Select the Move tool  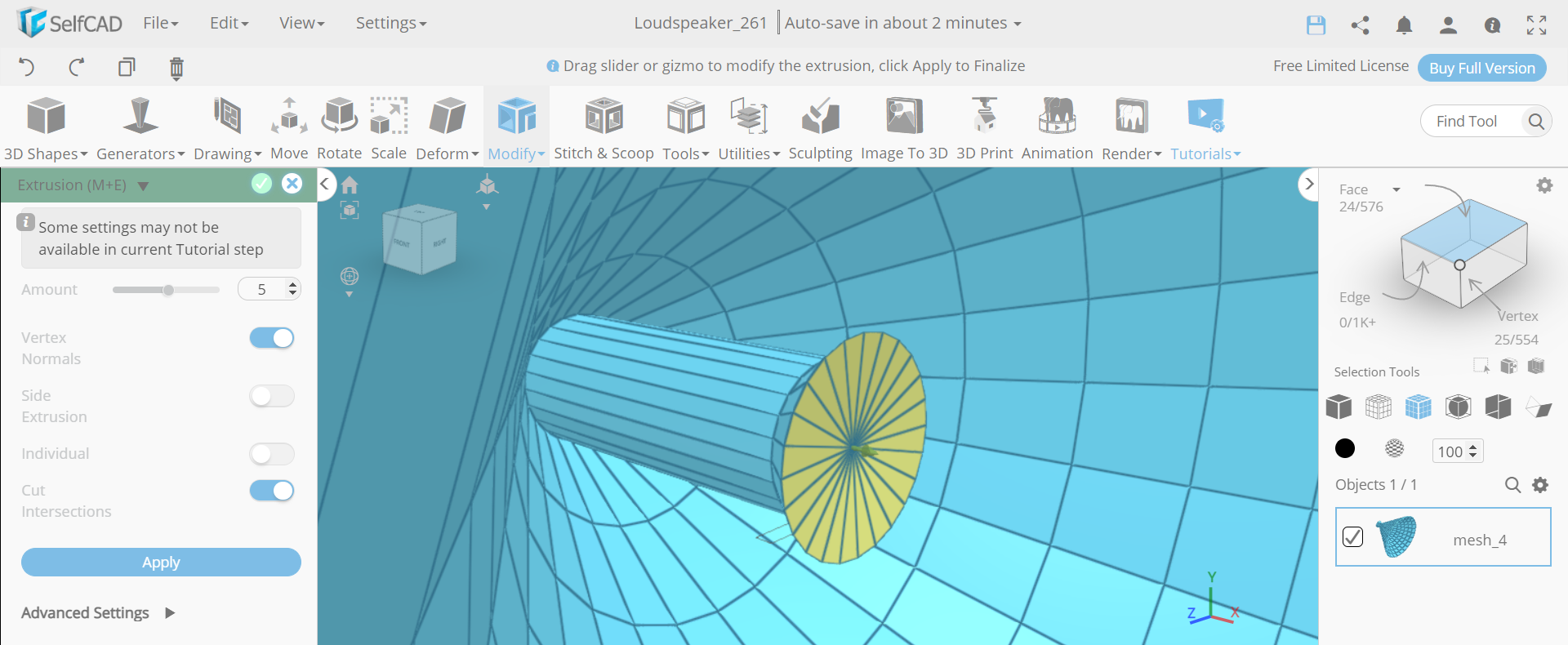289,128
